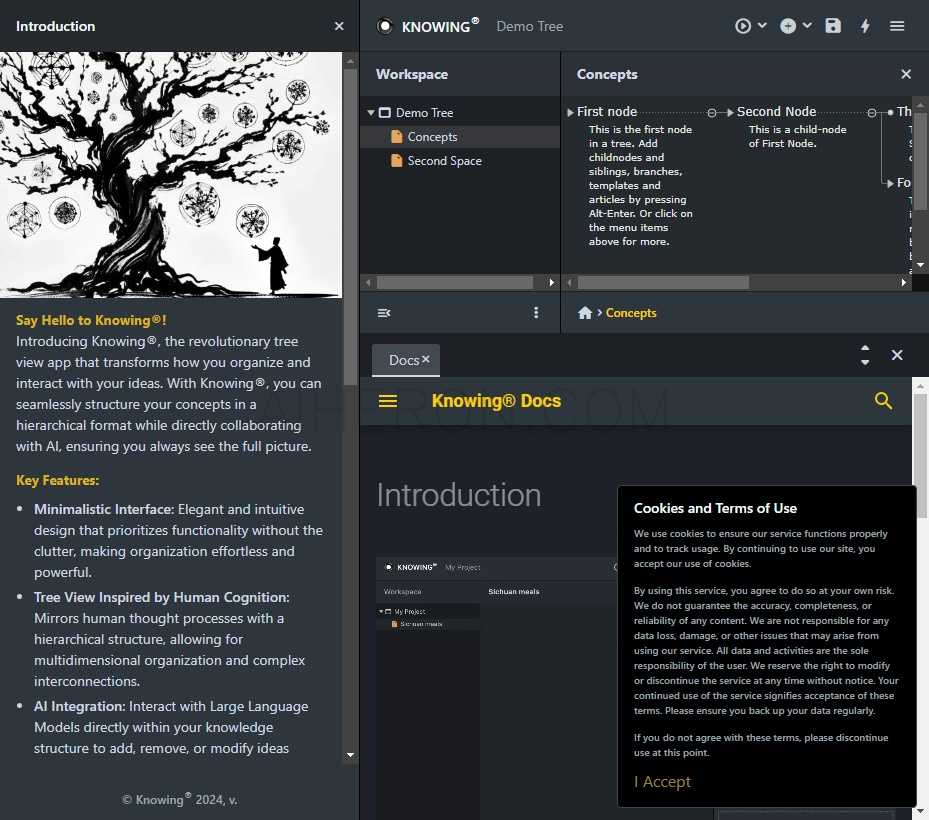
Task: Close the Concepts panel
Action: tap(906, 74)
